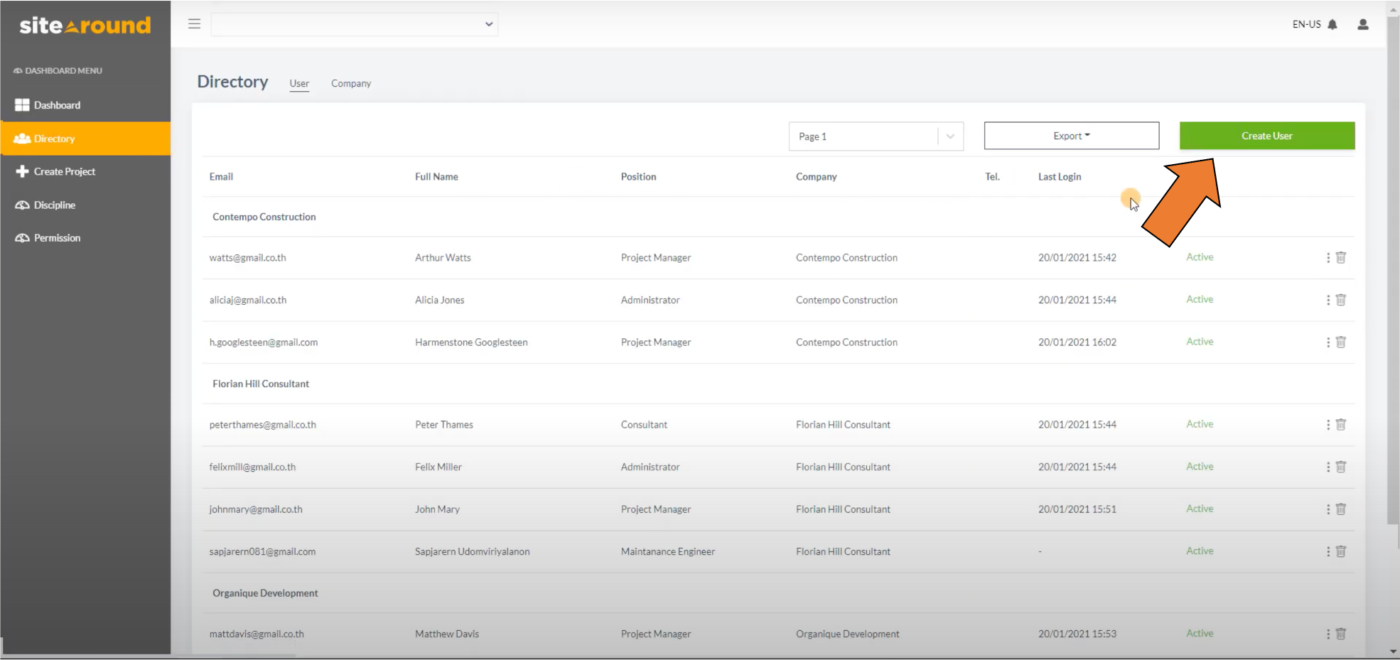Screen dimensions: 1400x660
Task: Delete Arthur Watts using the trash icon
Action: pyautogui.click(x=1341, y=257)
